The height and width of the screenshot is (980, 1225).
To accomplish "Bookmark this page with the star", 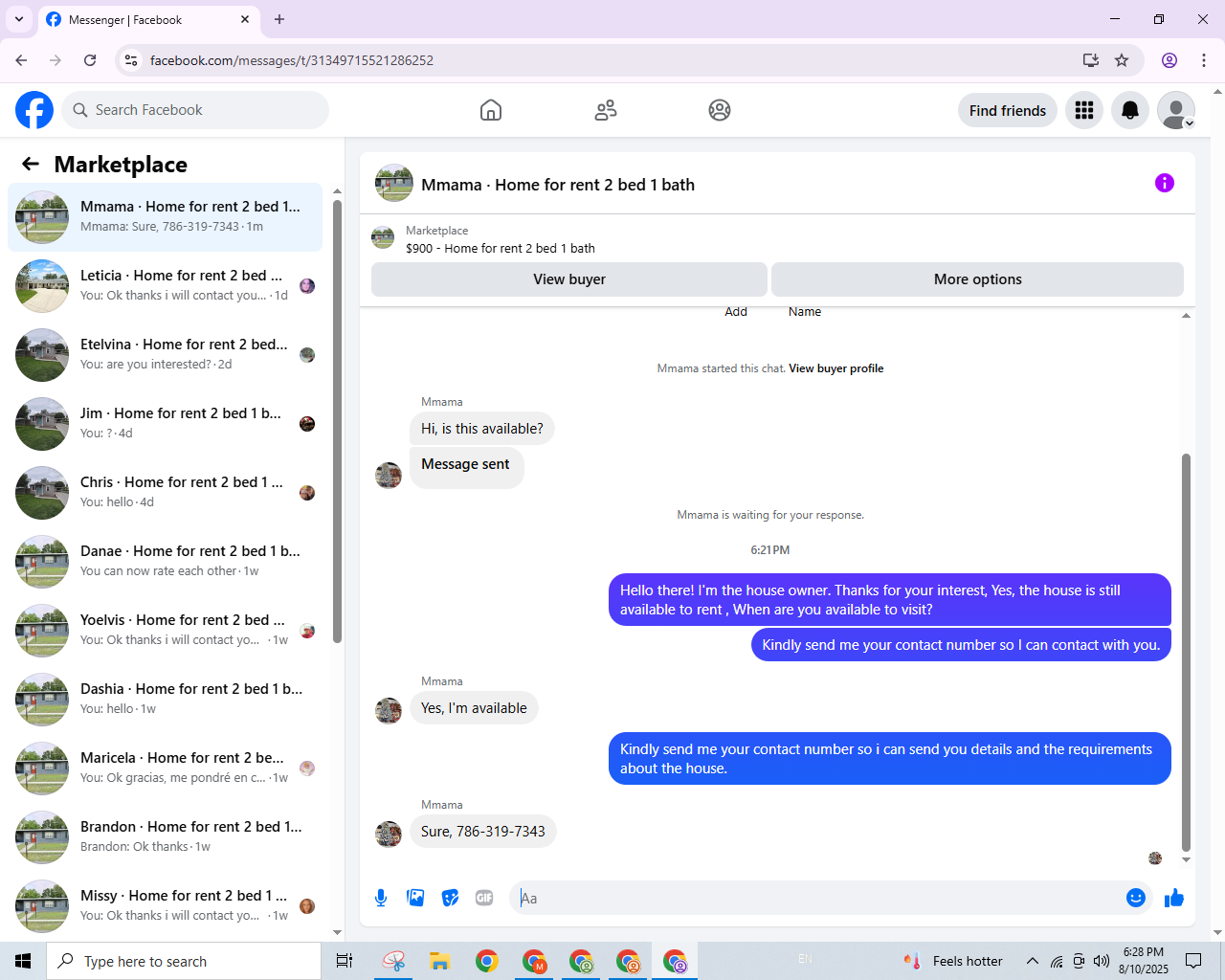I will [1122, 60].
